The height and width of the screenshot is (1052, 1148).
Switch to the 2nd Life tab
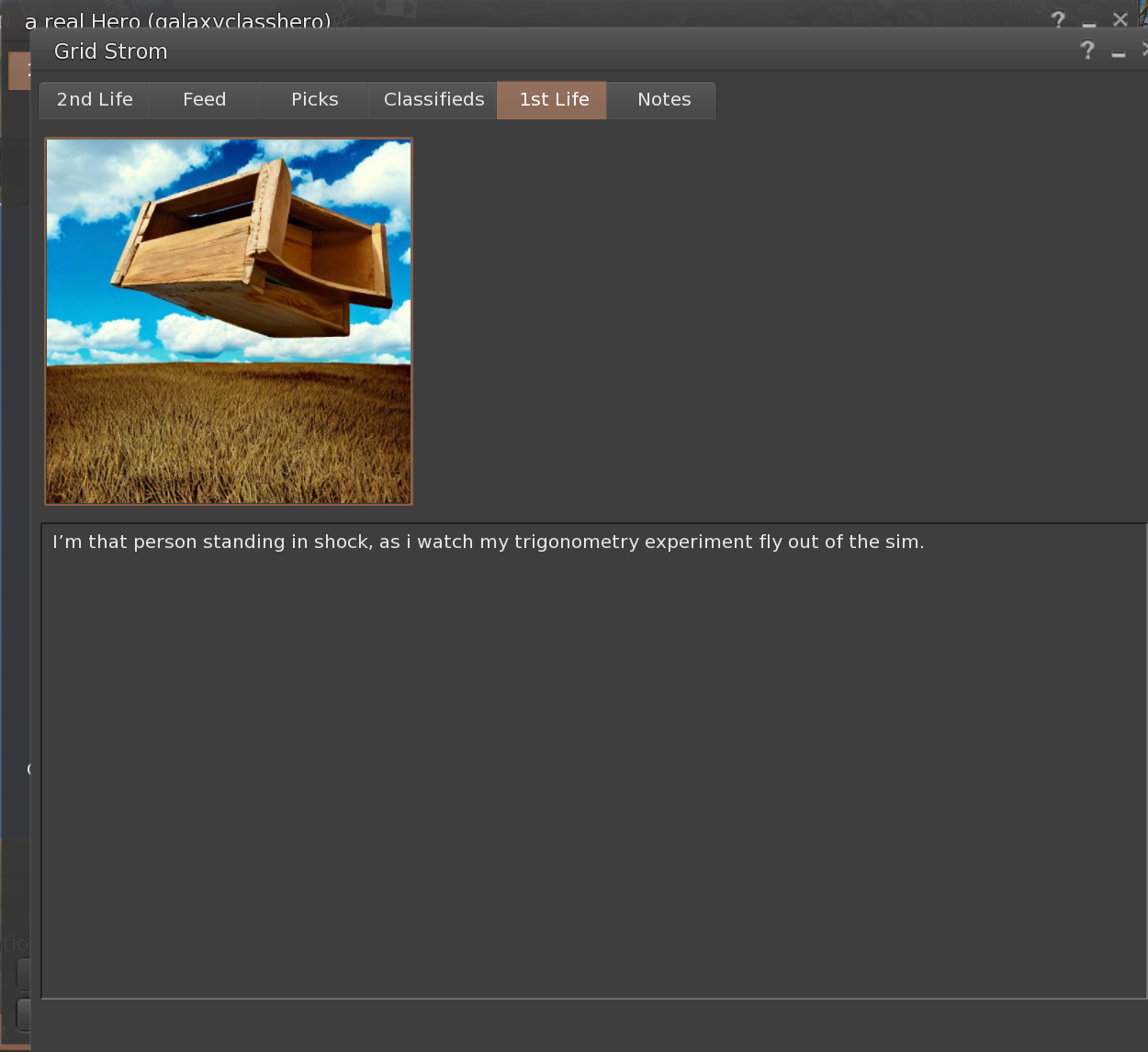coord(95,99)
